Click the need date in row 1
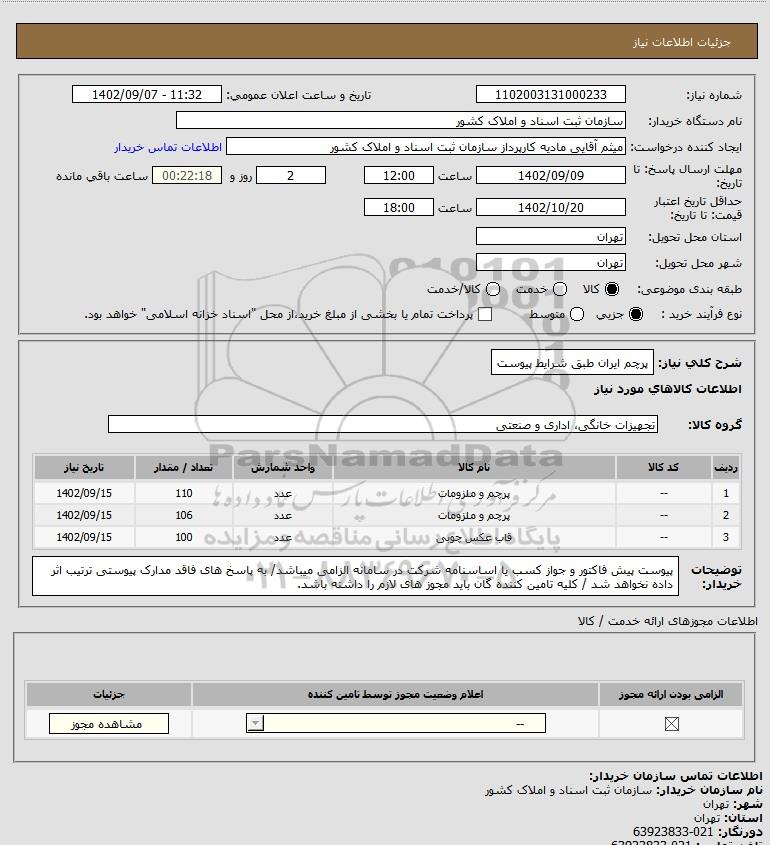 [x=84, y=493]
